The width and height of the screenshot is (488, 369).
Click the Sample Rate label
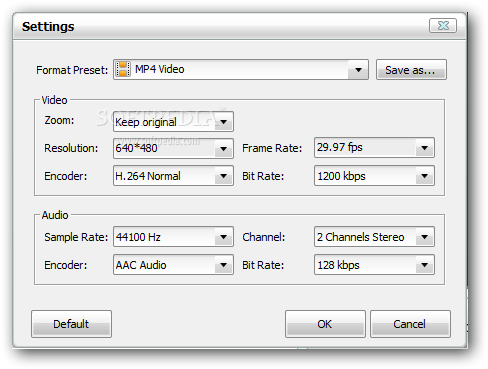coord(76,237)
